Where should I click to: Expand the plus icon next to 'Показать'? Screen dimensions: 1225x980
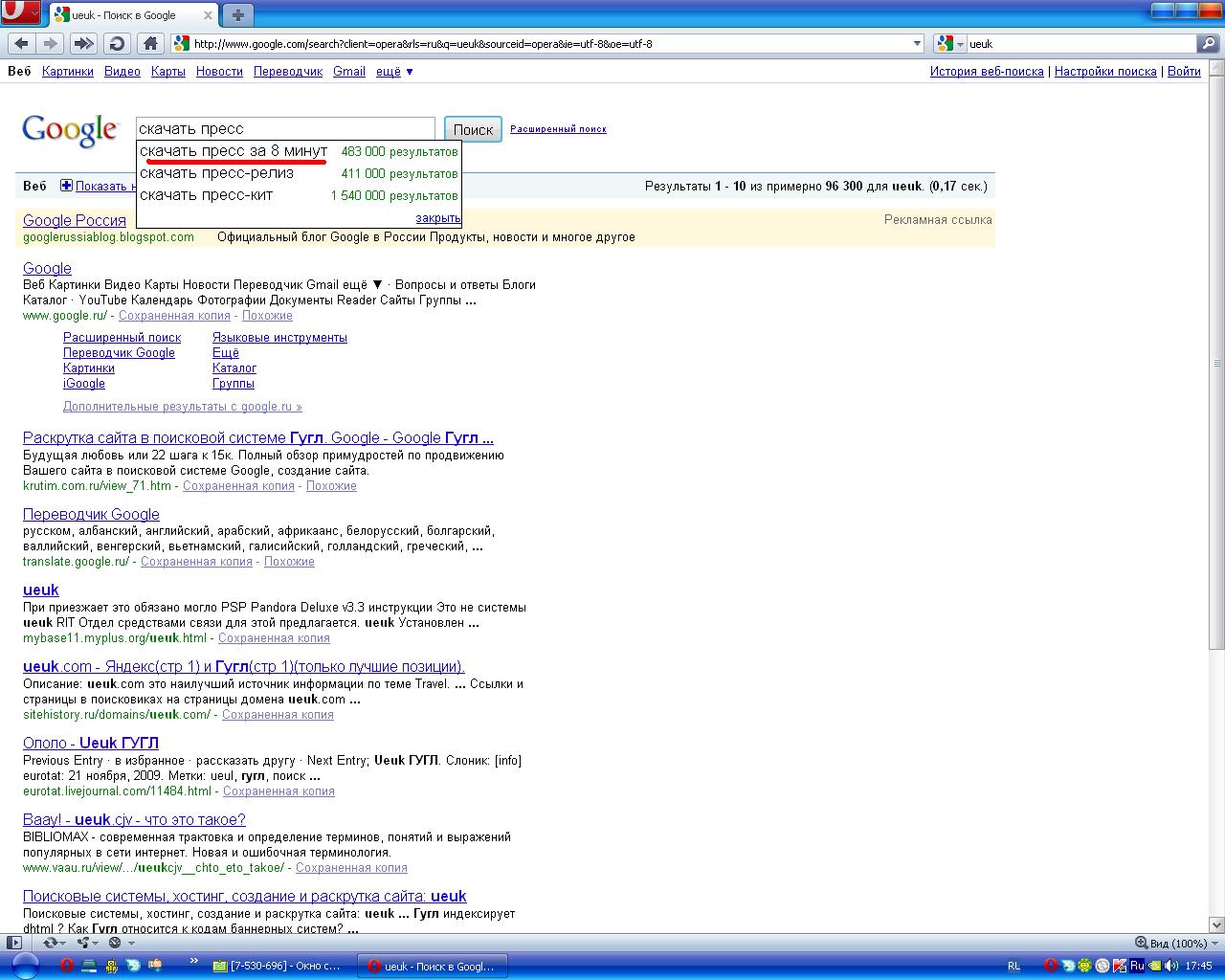[x=66, y=186]
